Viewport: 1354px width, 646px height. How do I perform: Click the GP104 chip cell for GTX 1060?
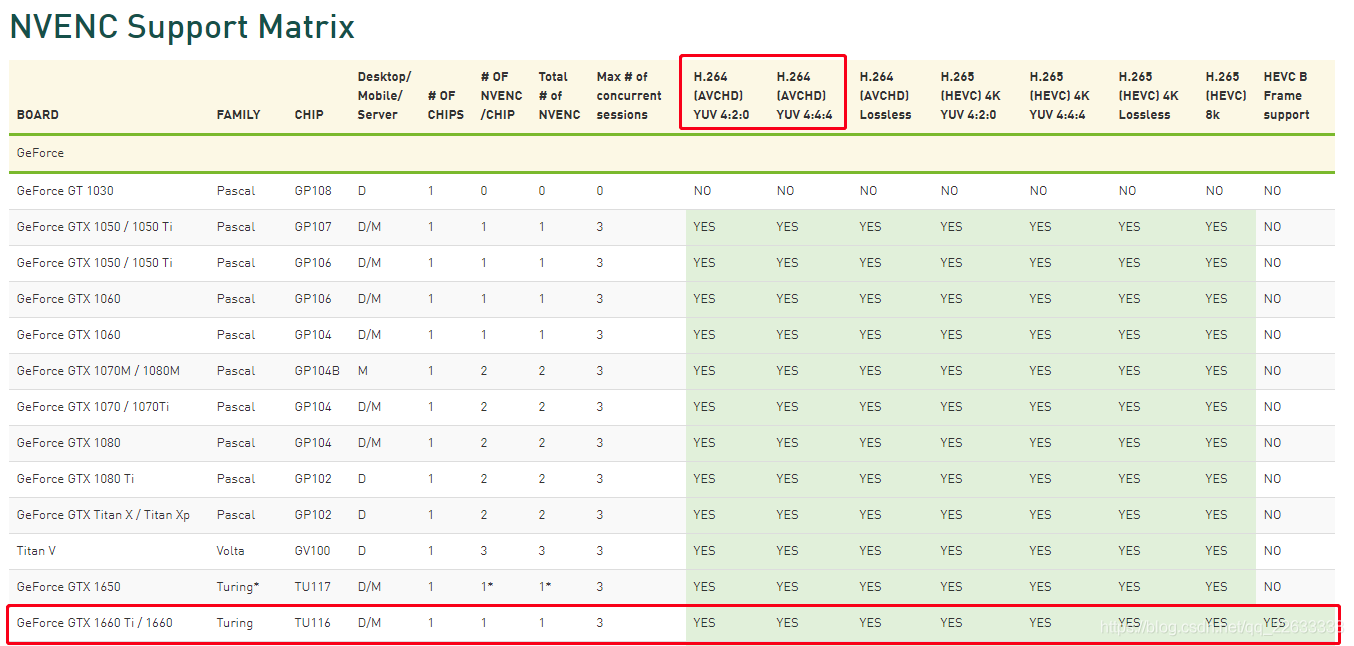coord(312,335)
